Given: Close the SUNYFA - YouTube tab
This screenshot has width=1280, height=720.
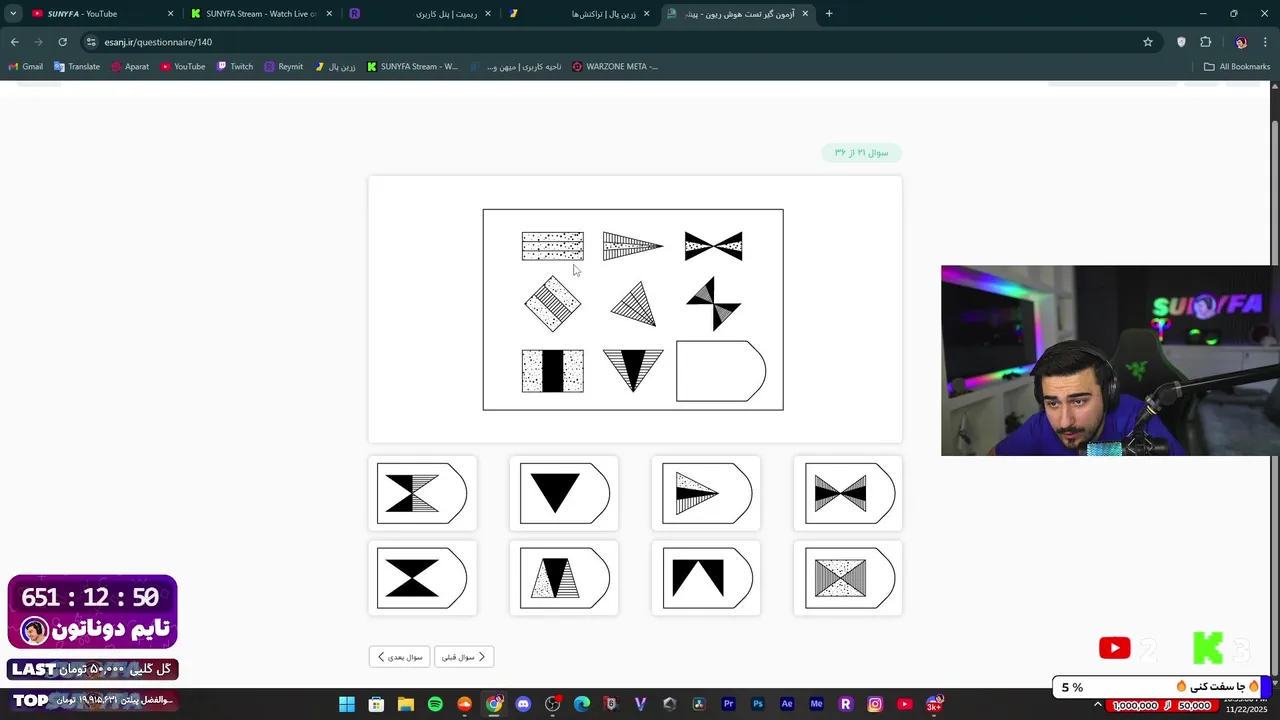Looking at the screenshot, I should tap(170, 14).
